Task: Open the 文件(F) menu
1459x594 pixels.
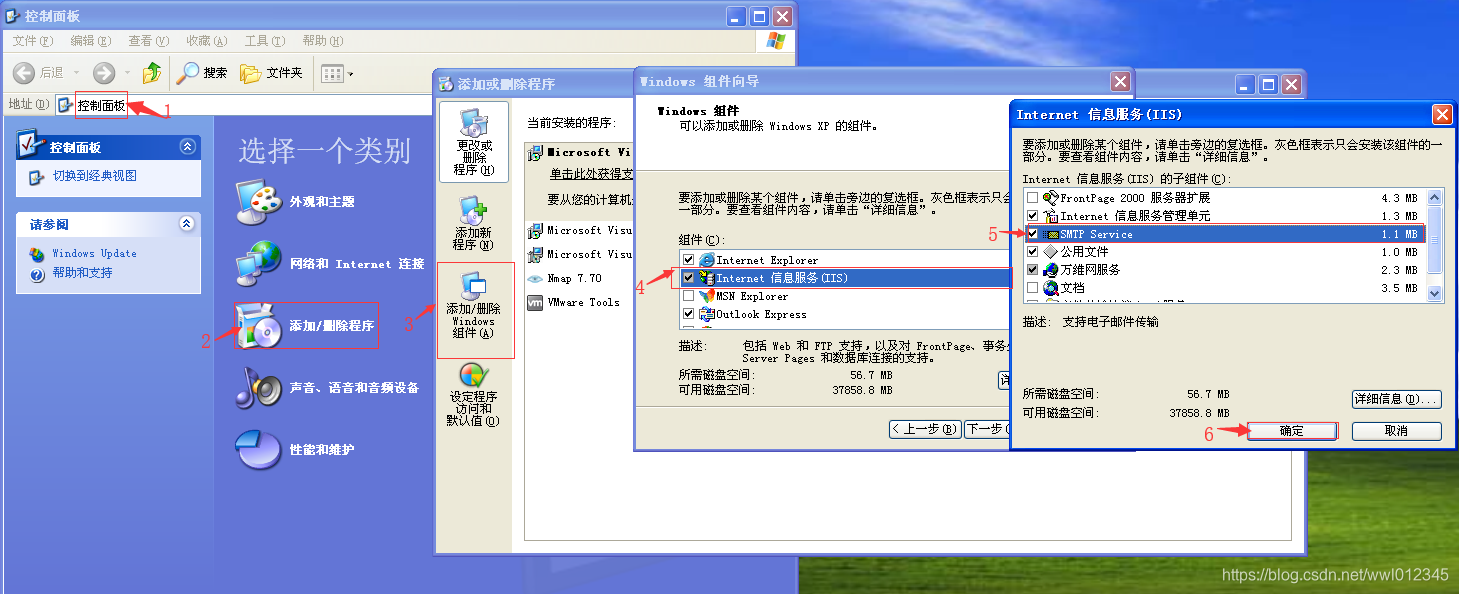Action: 33,41
